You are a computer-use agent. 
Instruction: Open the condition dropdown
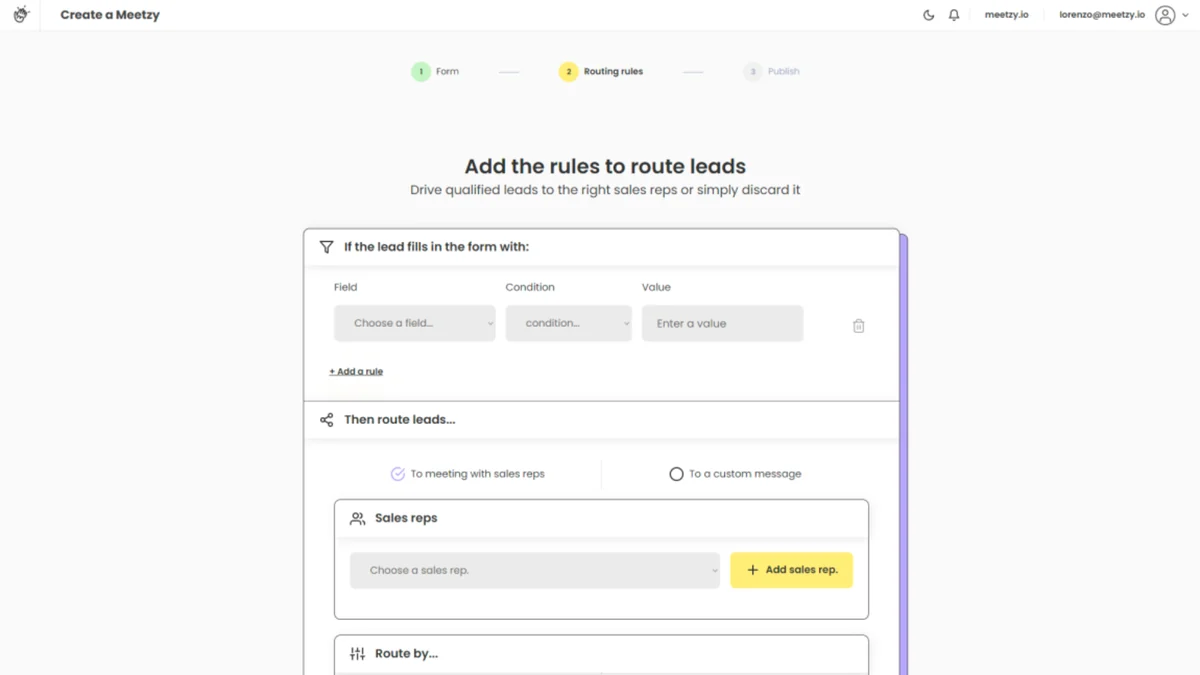[x=568, y=323]
